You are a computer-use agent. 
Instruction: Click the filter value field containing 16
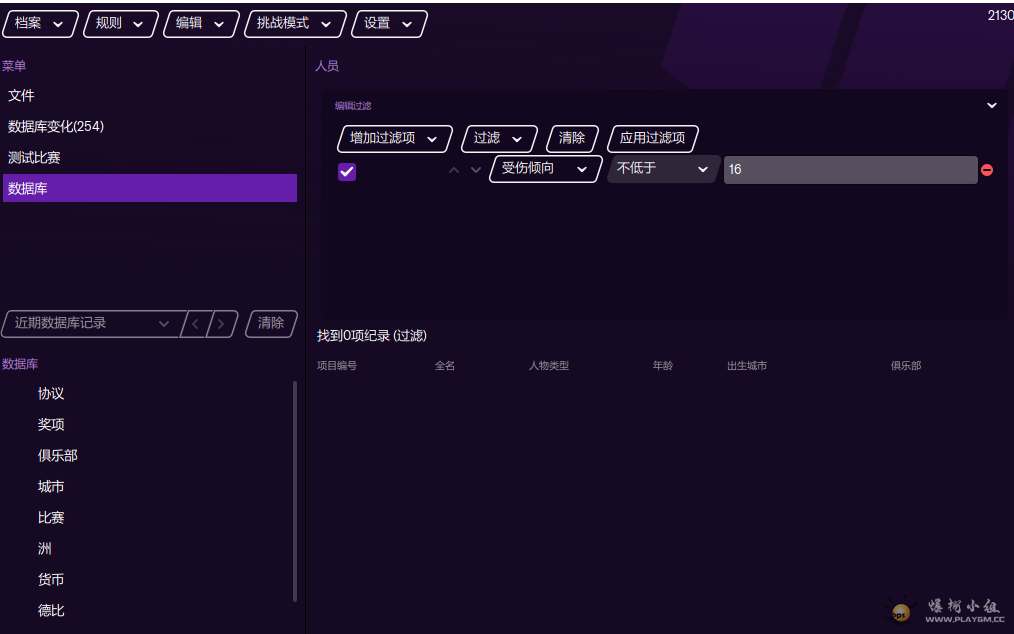pos(850,170)
